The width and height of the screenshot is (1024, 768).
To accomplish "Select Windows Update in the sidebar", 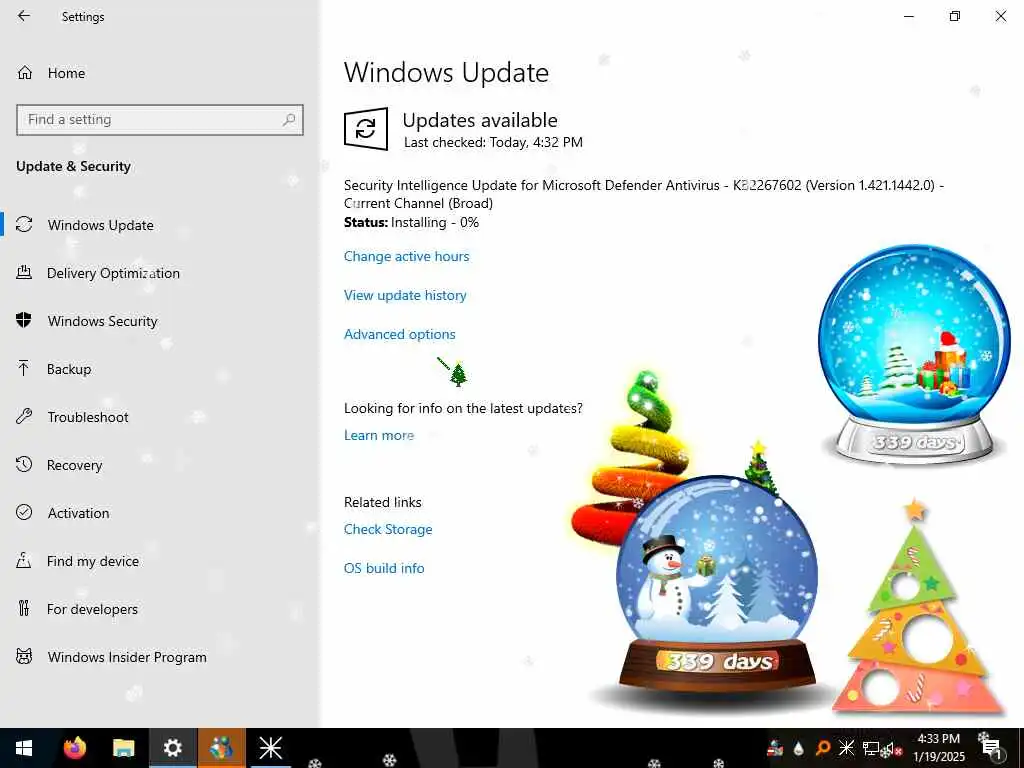I will [x=101, y=225].
